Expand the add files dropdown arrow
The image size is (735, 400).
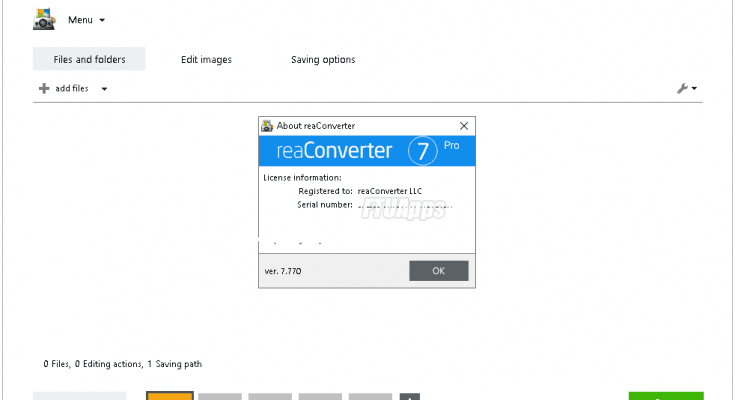tap(105, 89)
